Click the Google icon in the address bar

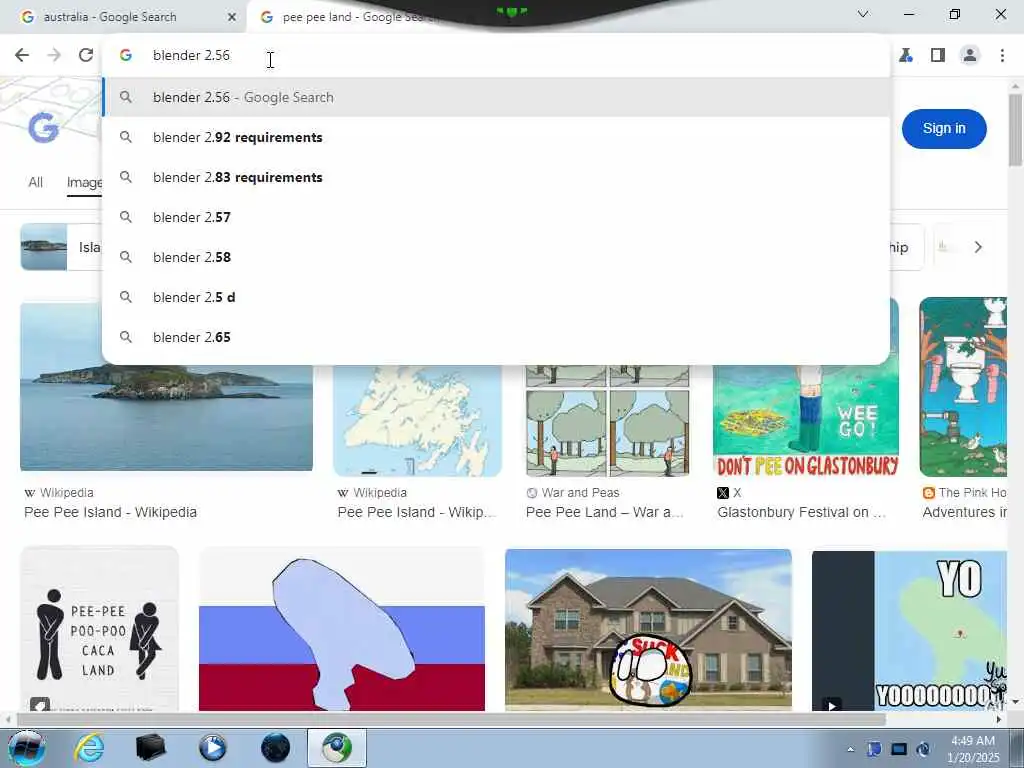(x=126, y=56)
